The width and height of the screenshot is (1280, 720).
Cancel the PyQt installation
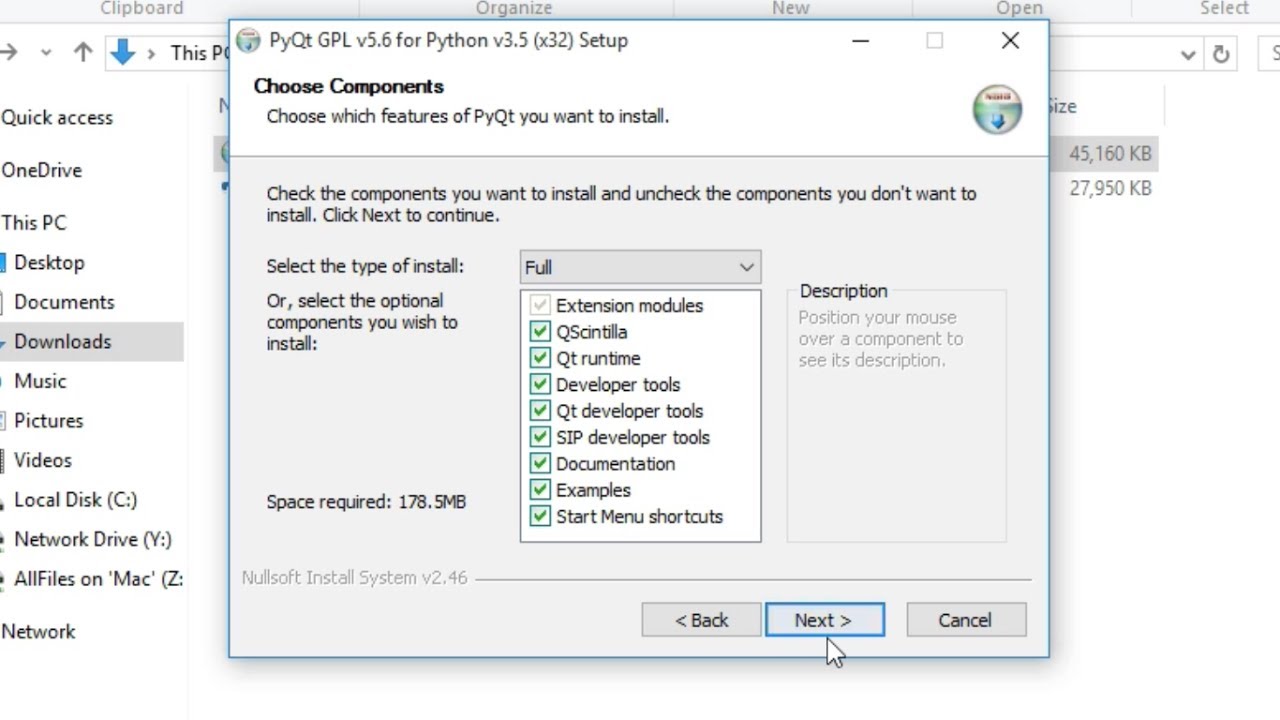pyautogui.click(x=965, y=620)
